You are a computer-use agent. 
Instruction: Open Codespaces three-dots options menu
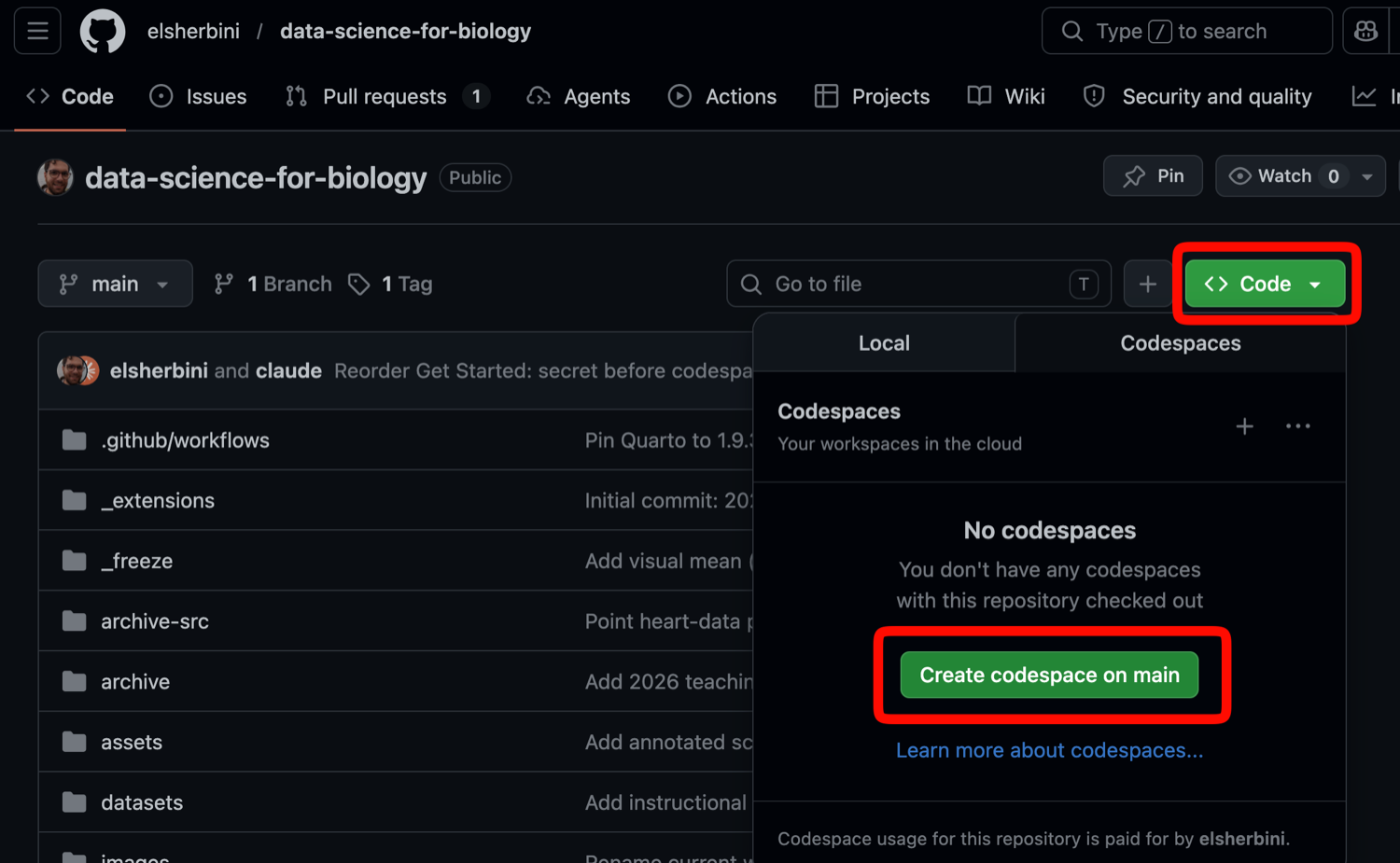[x=1297, y=426]
